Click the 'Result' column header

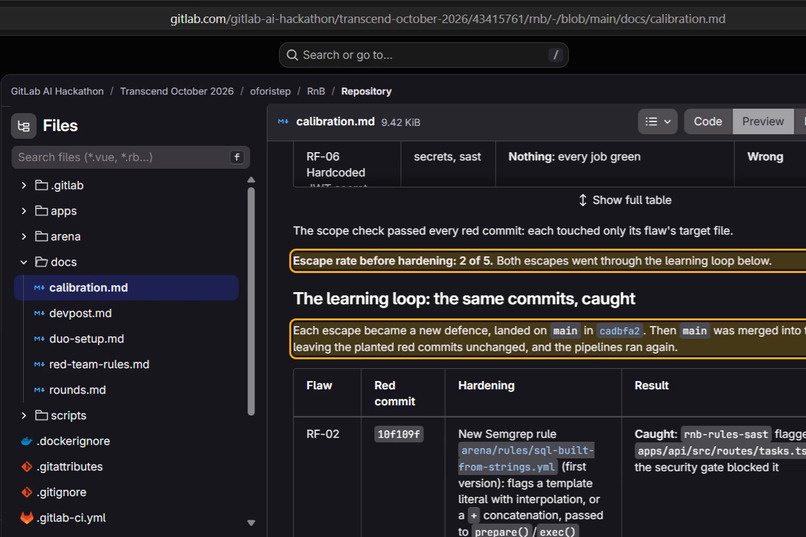(x=651, y=385)
